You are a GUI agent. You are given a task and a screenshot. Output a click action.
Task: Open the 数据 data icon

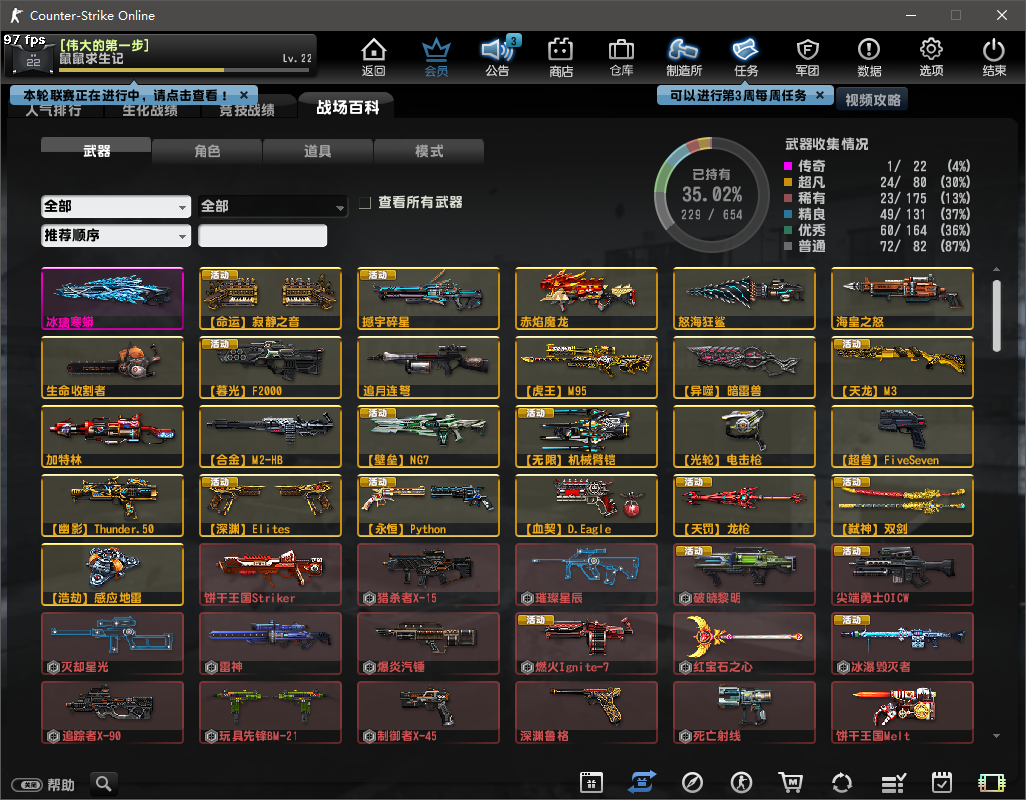pyautogui.click(x=869, y=58)
